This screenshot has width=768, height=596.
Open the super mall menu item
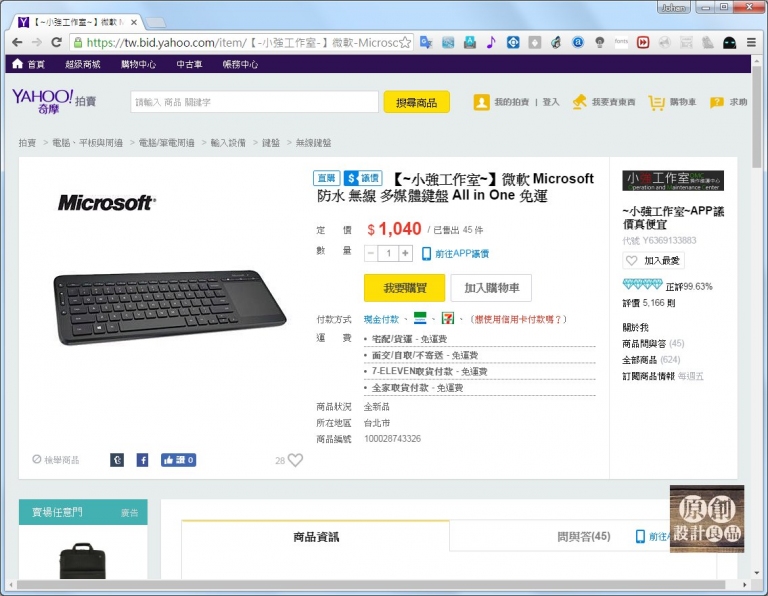point(83,64)
